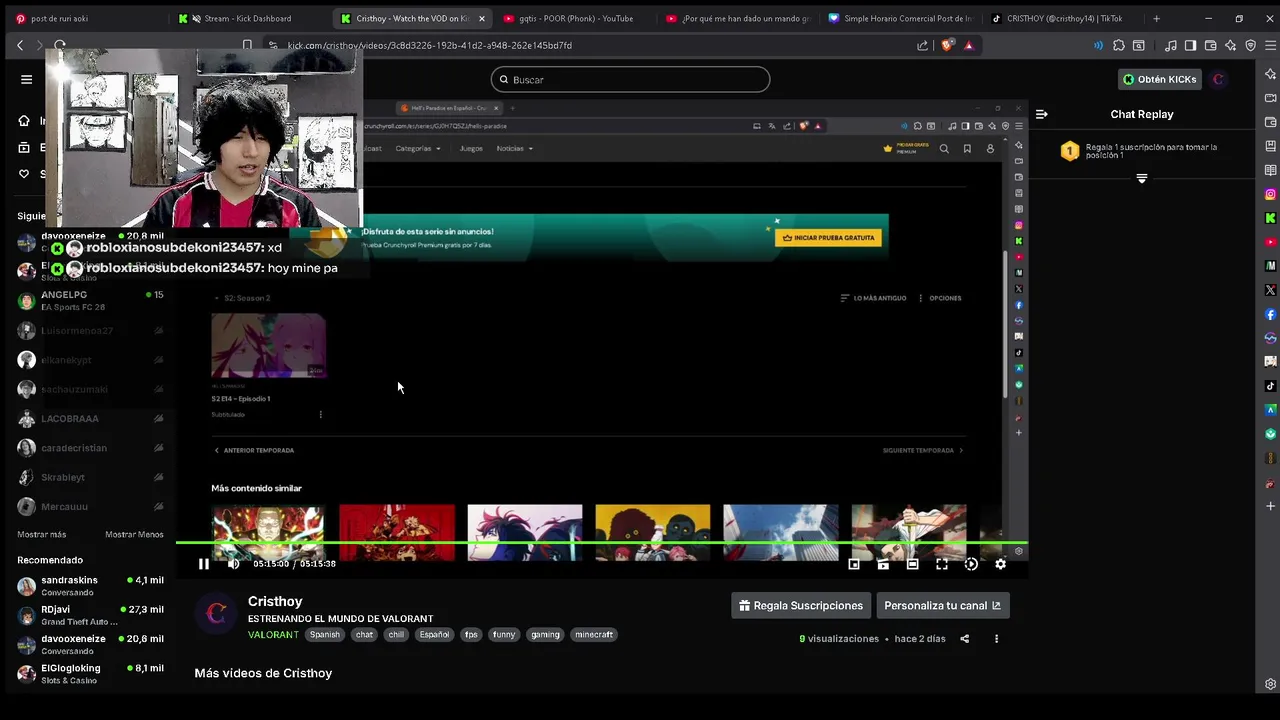
Task: Share the video via share icon
Action: (965, 639)
